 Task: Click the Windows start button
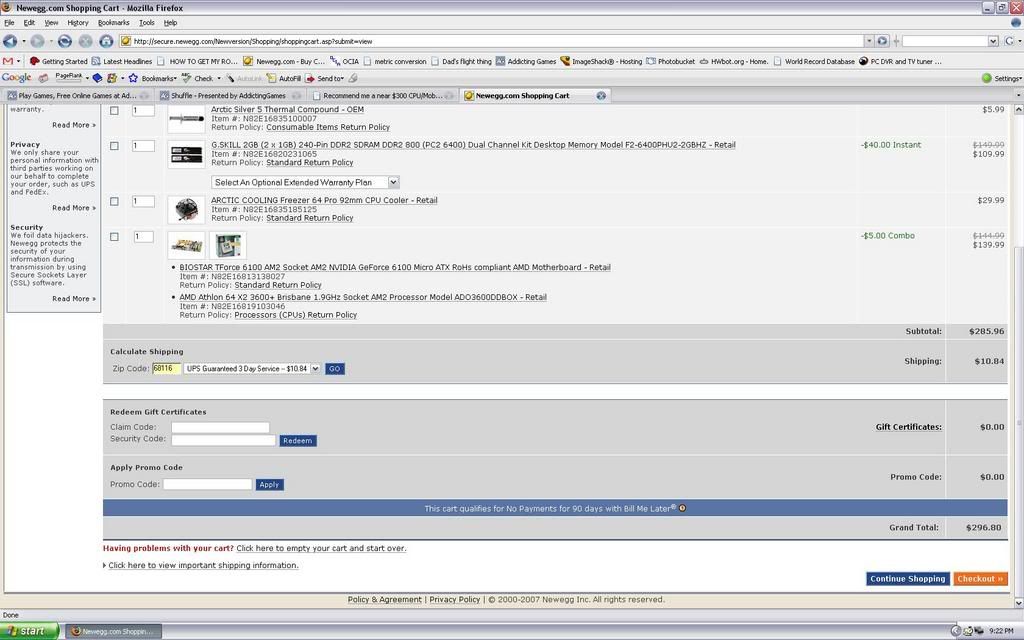29,631
